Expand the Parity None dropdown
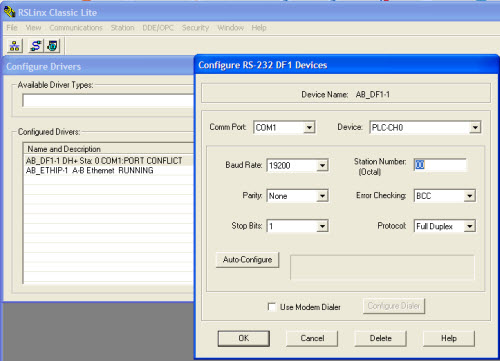The height and width of the screenshot is (361, 500). click(322, 196)
